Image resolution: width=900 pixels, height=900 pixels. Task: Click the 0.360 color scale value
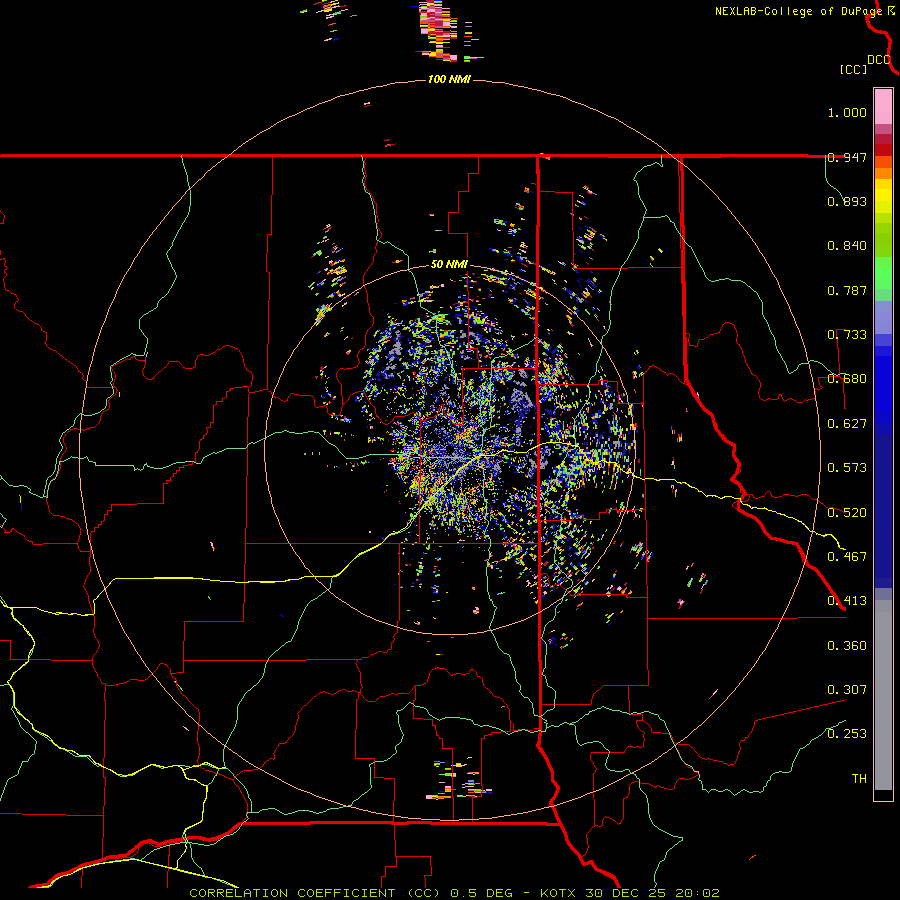(x=847, y=646)
